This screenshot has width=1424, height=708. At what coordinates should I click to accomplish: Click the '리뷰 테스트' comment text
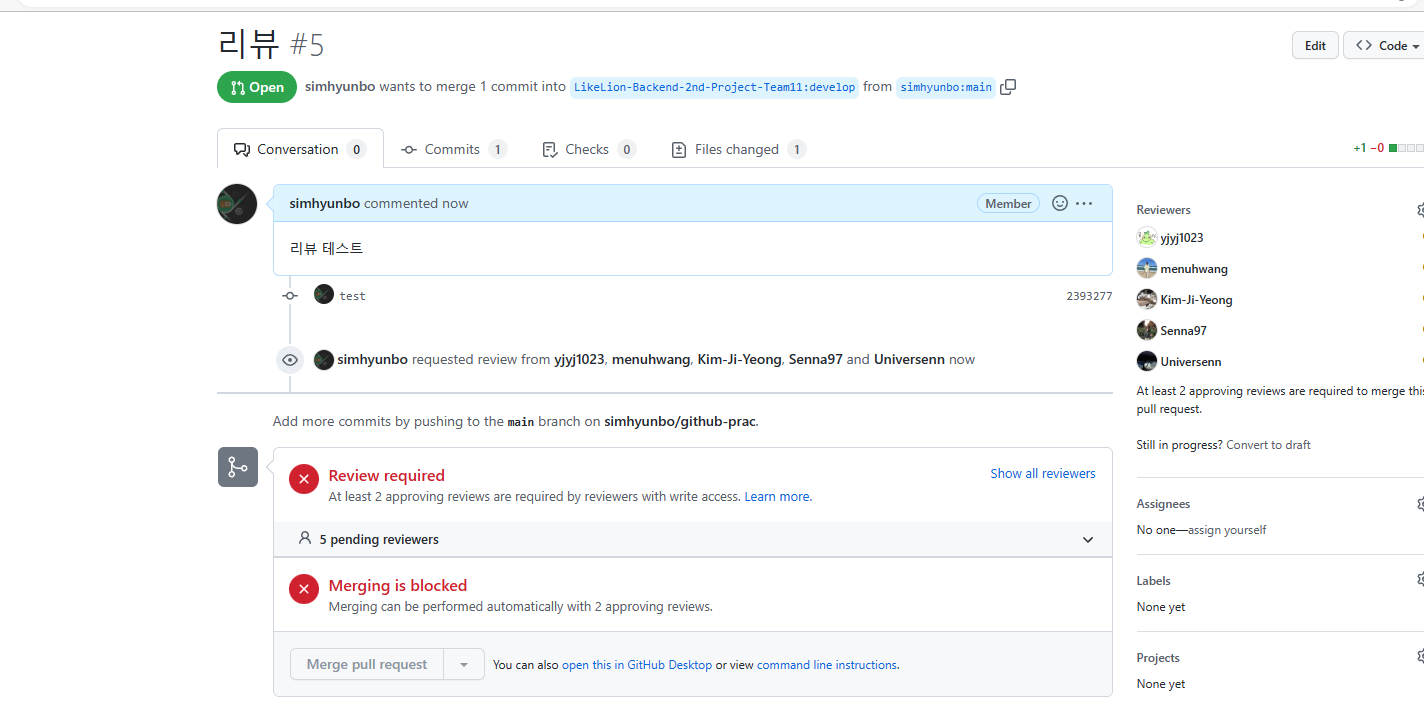click(x=326, y=248)
